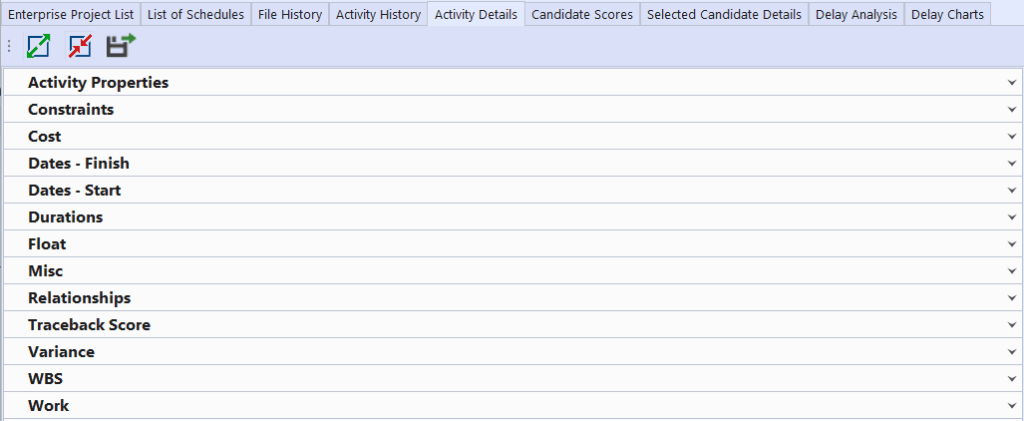This screenshot has width=1024, height=421.
Task: Select the Candidate Scores tab
Action: (582, 15)
